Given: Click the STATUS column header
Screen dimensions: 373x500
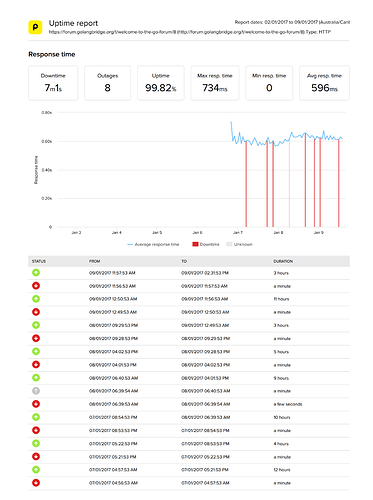Looking at the screenshot, I should [x=39, y=261].
